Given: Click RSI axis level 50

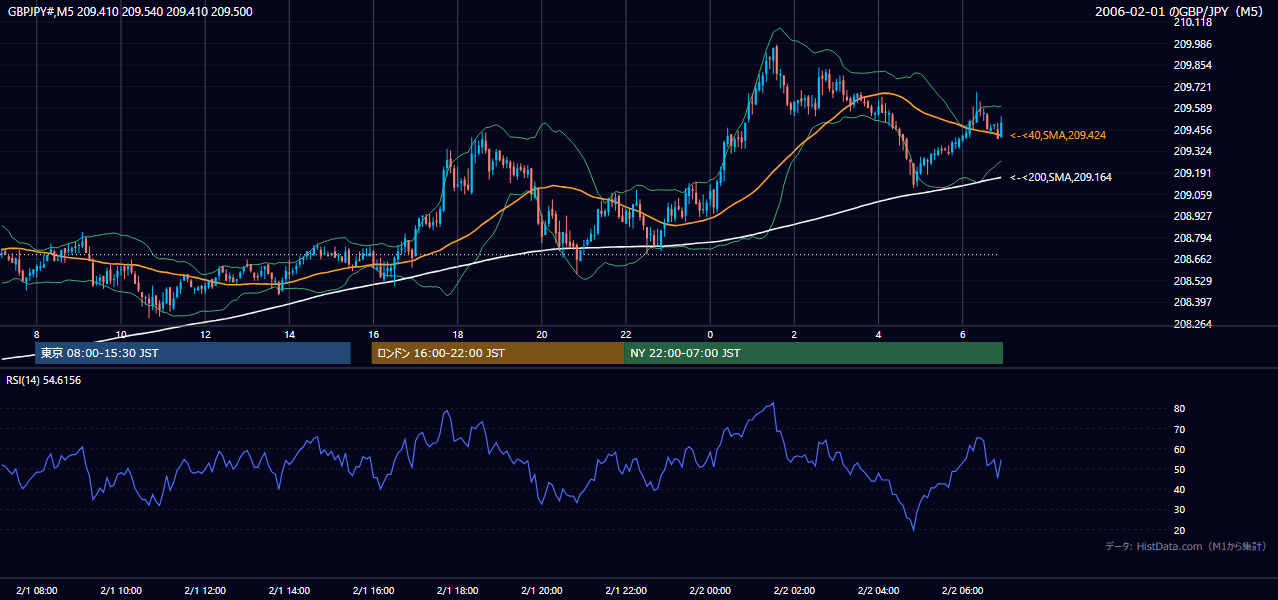Looking at the screenshot, I should pos(1180,469).
